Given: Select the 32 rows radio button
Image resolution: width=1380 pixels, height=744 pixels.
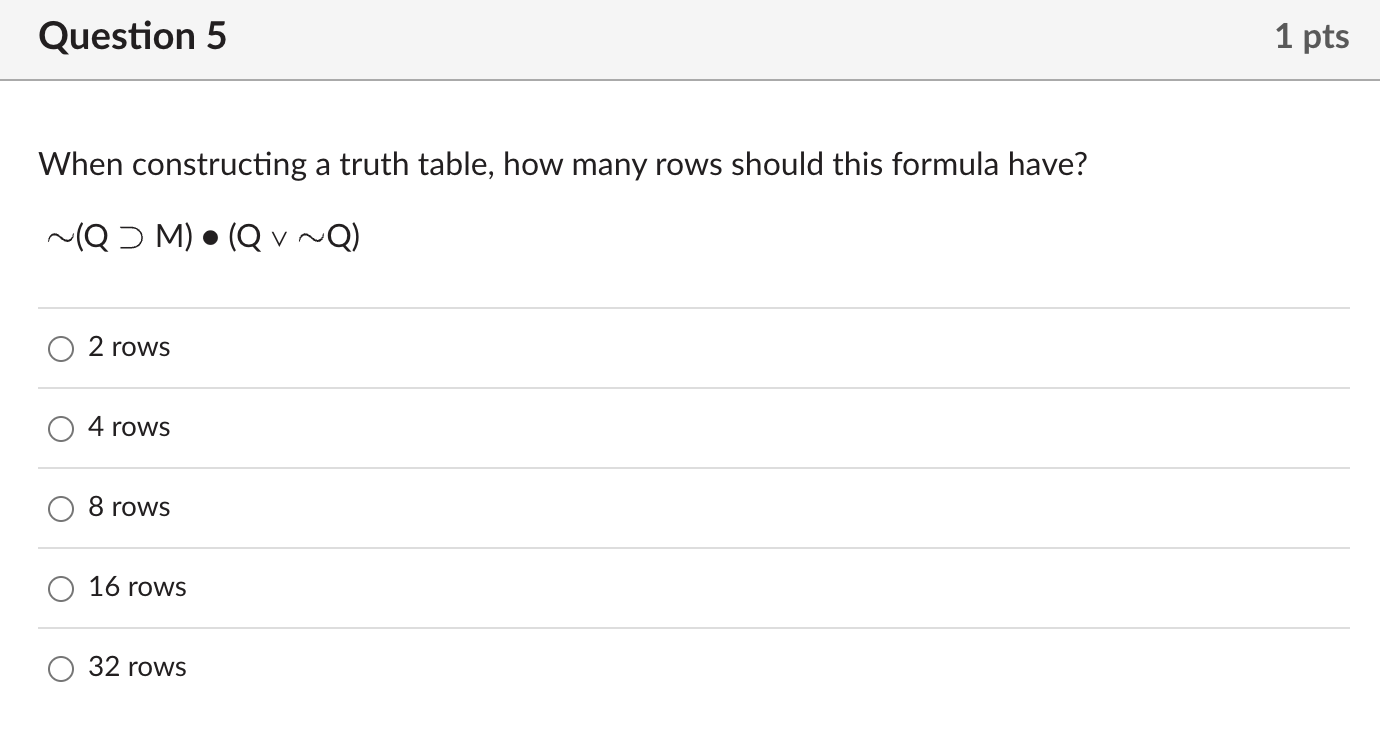Looking at the screenshot, I should [61, 669].
